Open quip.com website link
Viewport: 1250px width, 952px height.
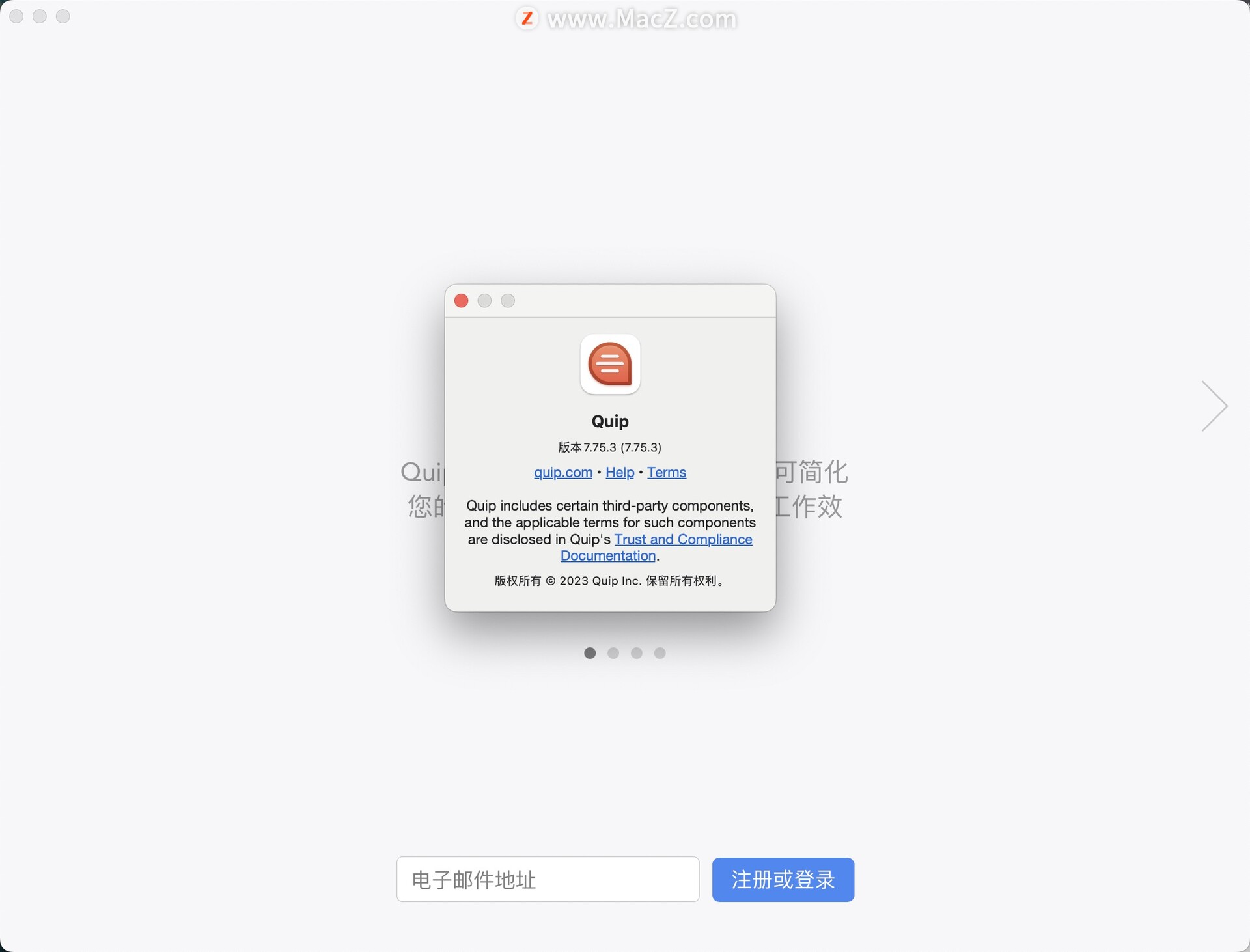click(x=562, y=472)
